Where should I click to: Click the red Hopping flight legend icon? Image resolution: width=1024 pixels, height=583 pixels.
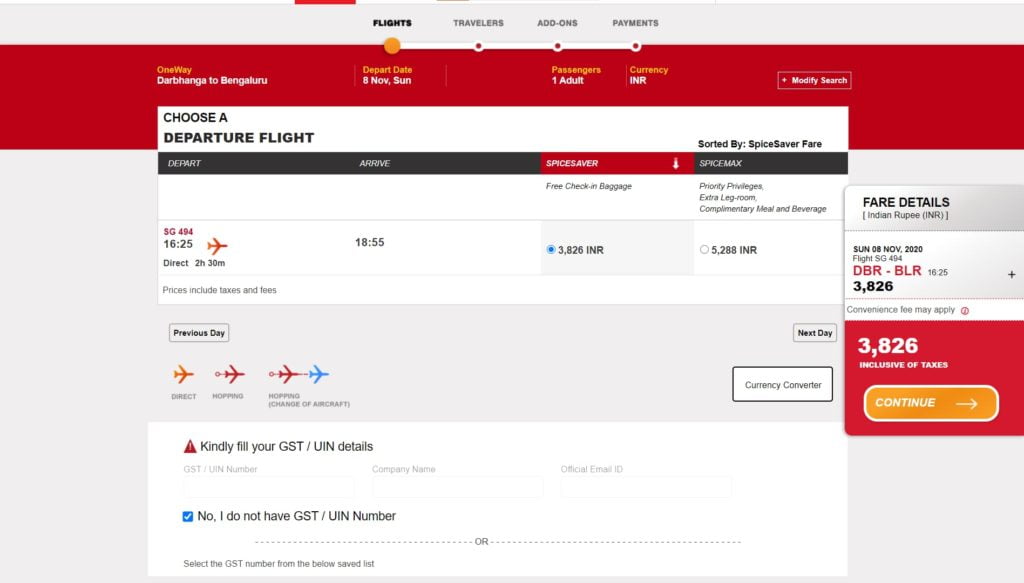tap(229, 375)
